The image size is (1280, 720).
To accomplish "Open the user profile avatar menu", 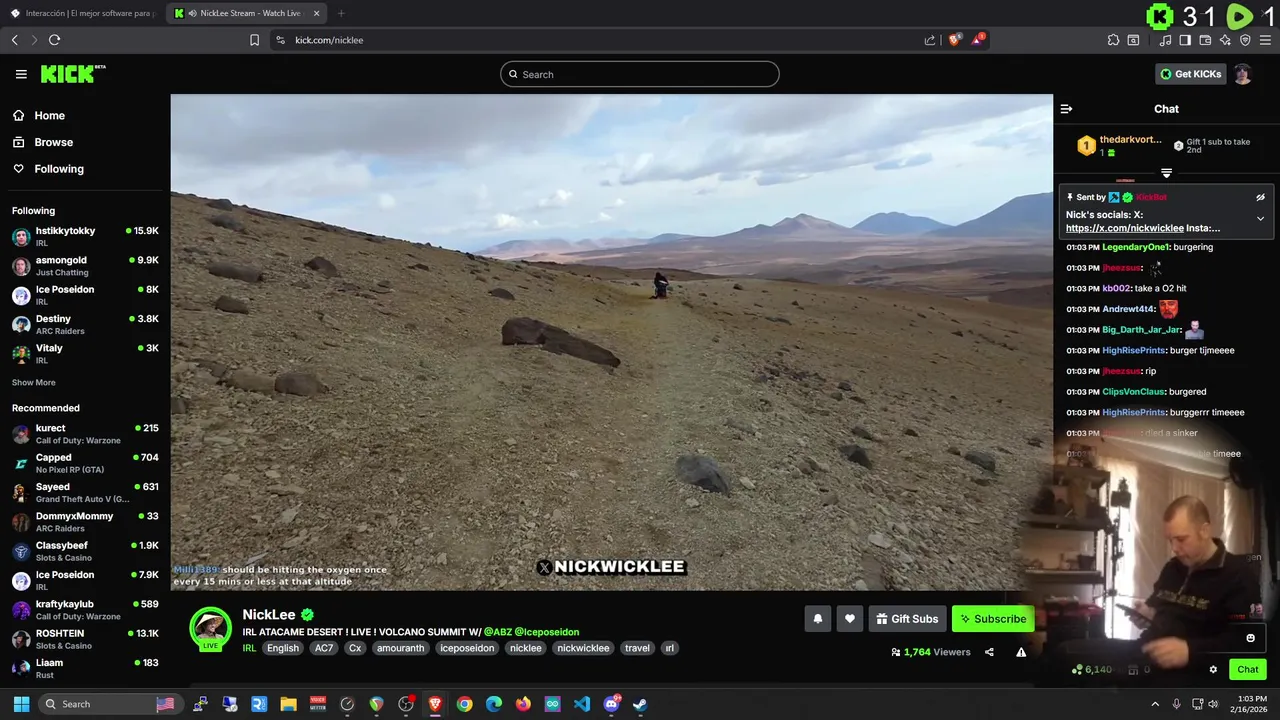I will pyautogui.click(x=1242, y=74).
